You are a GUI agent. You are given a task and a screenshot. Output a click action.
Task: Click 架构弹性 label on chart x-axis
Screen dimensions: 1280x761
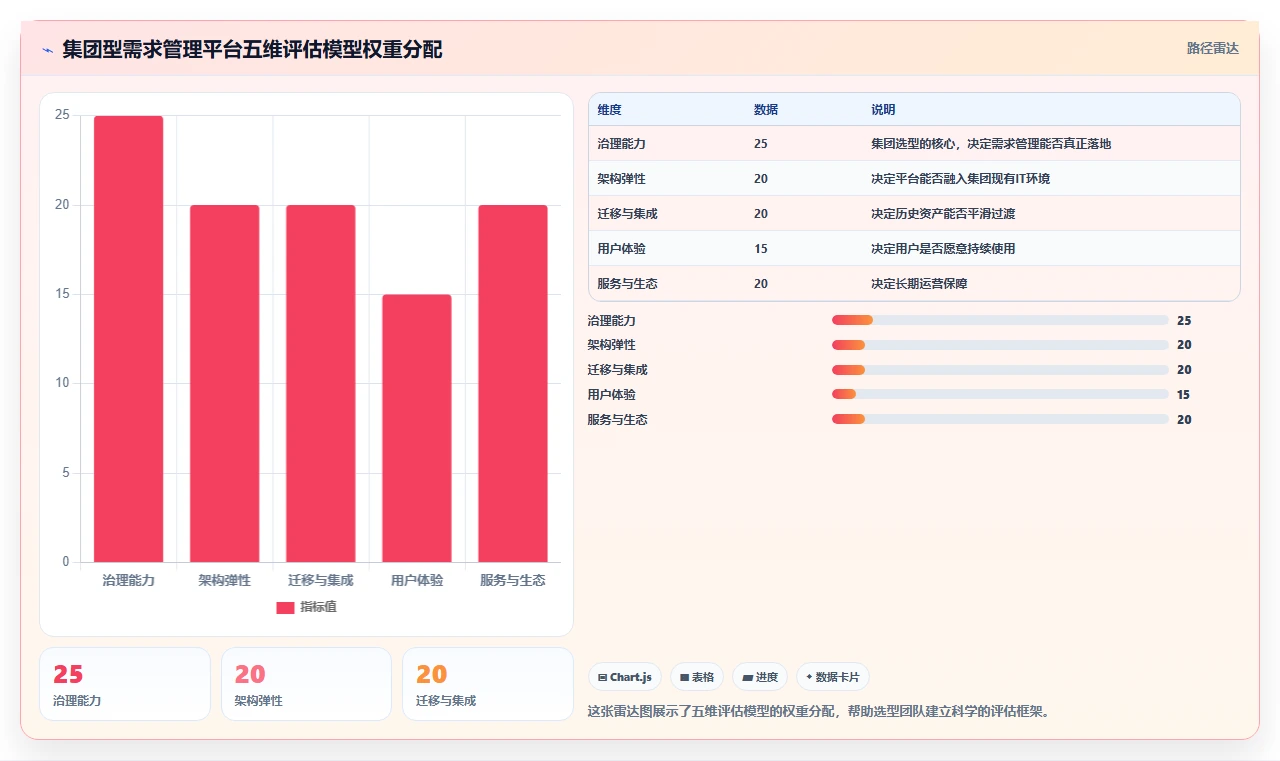tap(225, 580)
